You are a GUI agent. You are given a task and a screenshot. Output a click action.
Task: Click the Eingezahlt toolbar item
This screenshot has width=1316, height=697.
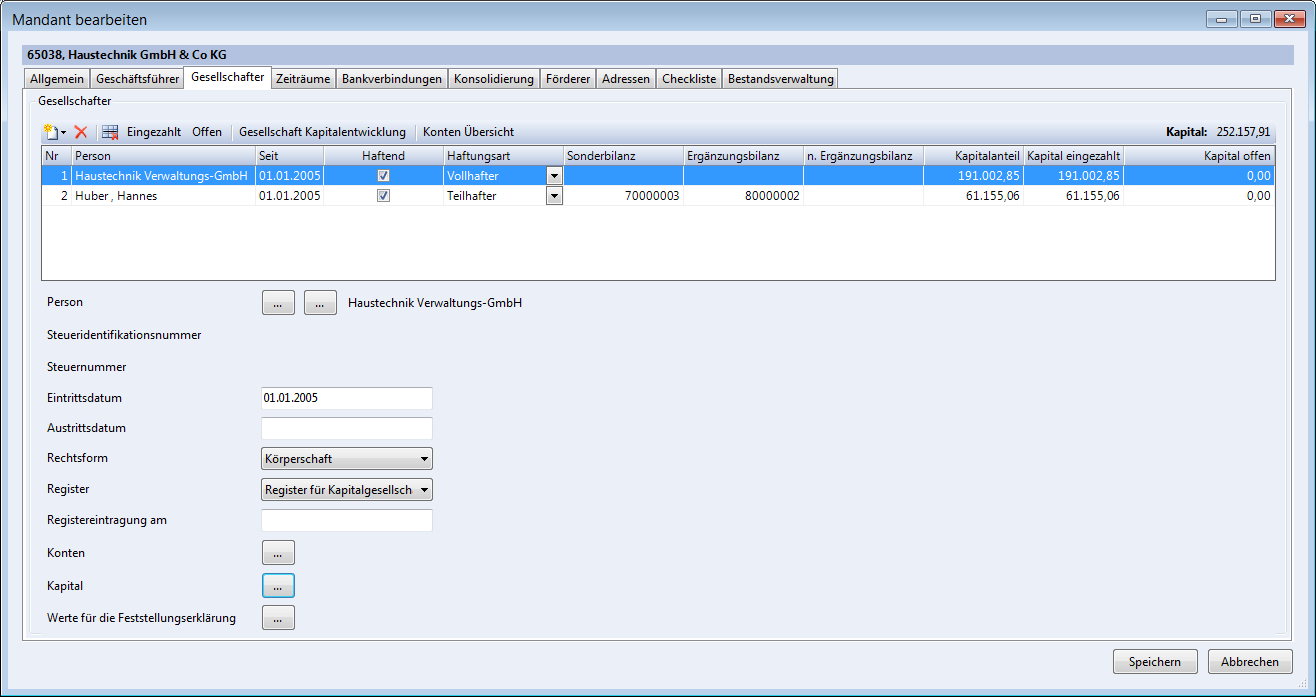(153, 132)
